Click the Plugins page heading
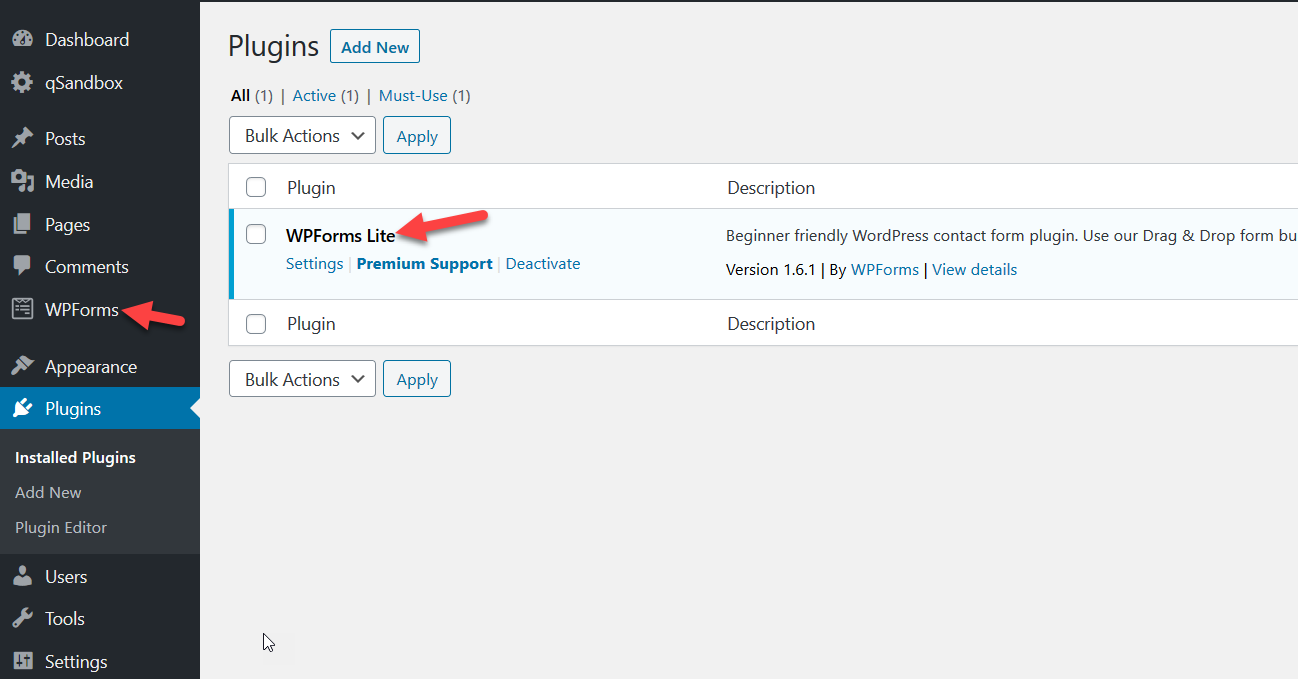 coord(273,47)
